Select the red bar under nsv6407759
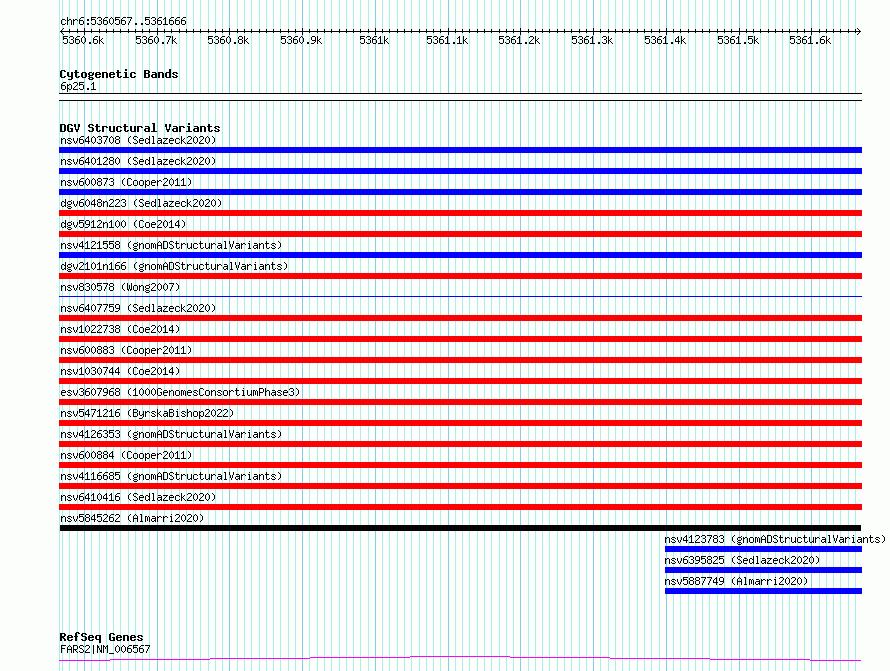Screen dimensions: 890x671 [460, 318]
